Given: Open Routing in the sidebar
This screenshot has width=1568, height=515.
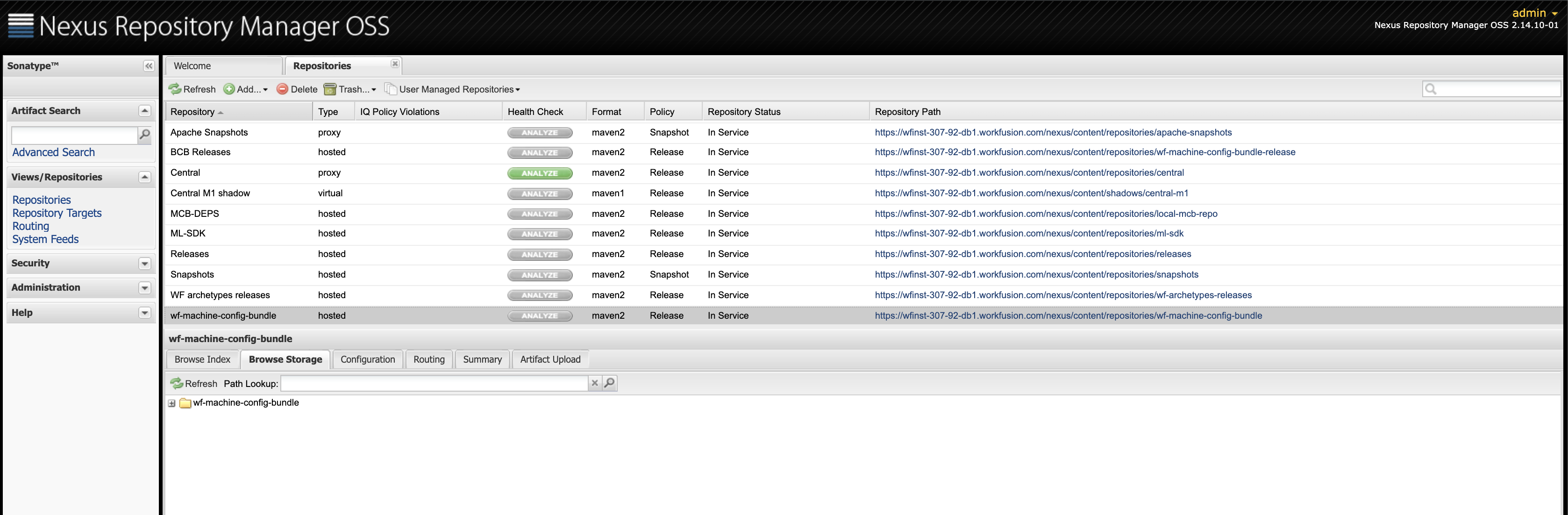Looking at the screenshot, I should pyautogui.click(x=30, y=226).
